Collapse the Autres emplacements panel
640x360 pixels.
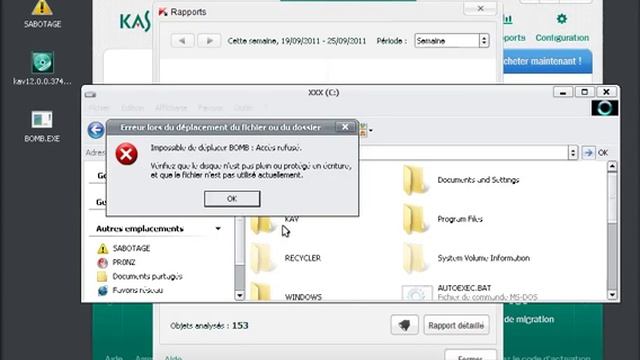click(218, 229)
